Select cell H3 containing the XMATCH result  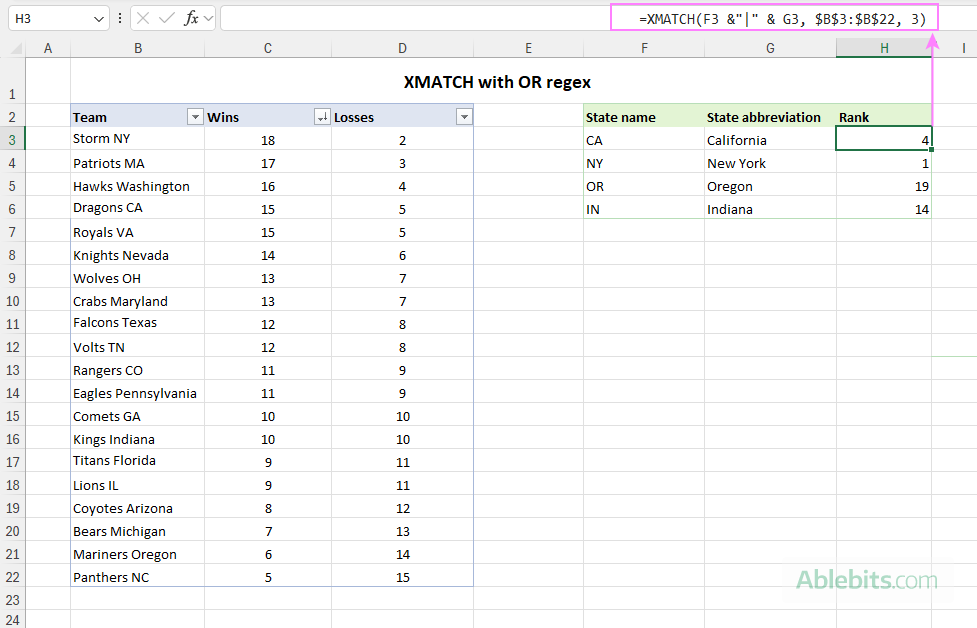884,139
